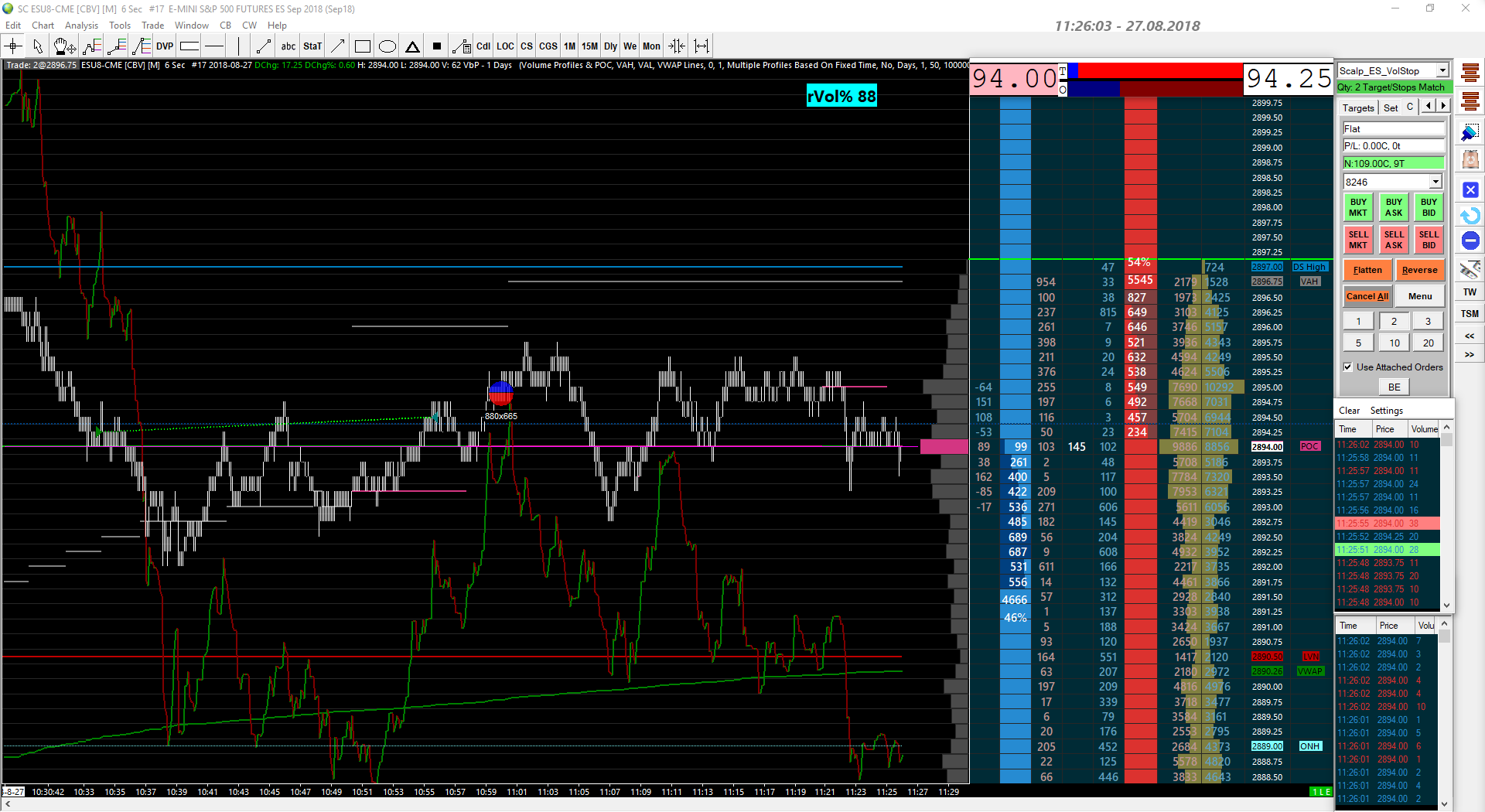1485x812 pixels.
Task: Click the Flat position status field
Action: (1393, 128)
